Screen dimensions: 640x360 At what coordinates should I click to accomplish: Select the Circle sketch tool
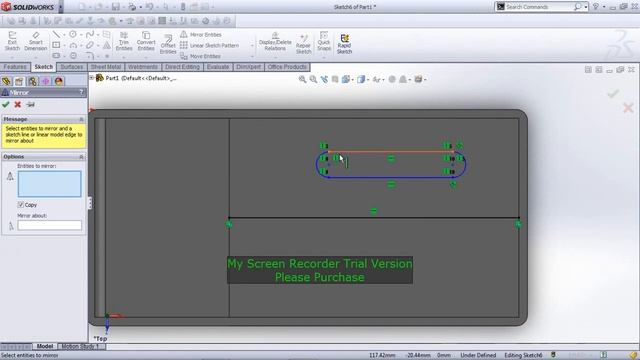73,34
